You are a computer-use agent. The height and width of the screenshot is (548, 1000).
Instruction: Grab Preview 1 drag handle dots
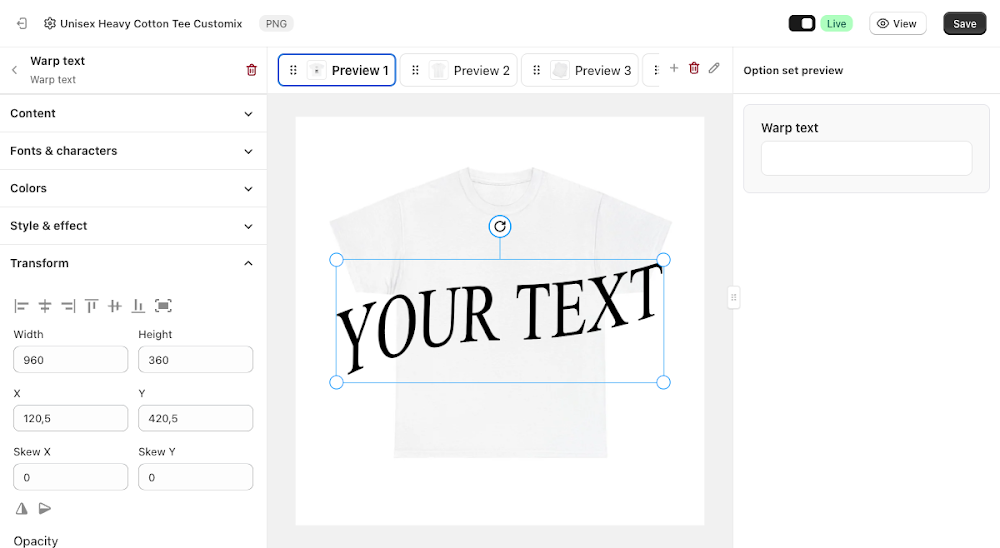[293, 70]
